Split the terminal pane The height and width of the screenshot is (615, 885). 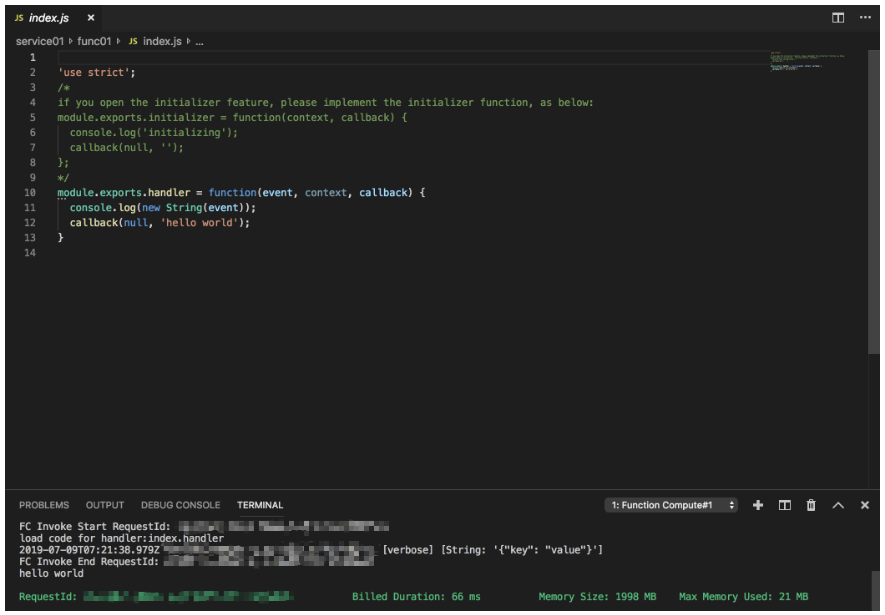[785, 505]
